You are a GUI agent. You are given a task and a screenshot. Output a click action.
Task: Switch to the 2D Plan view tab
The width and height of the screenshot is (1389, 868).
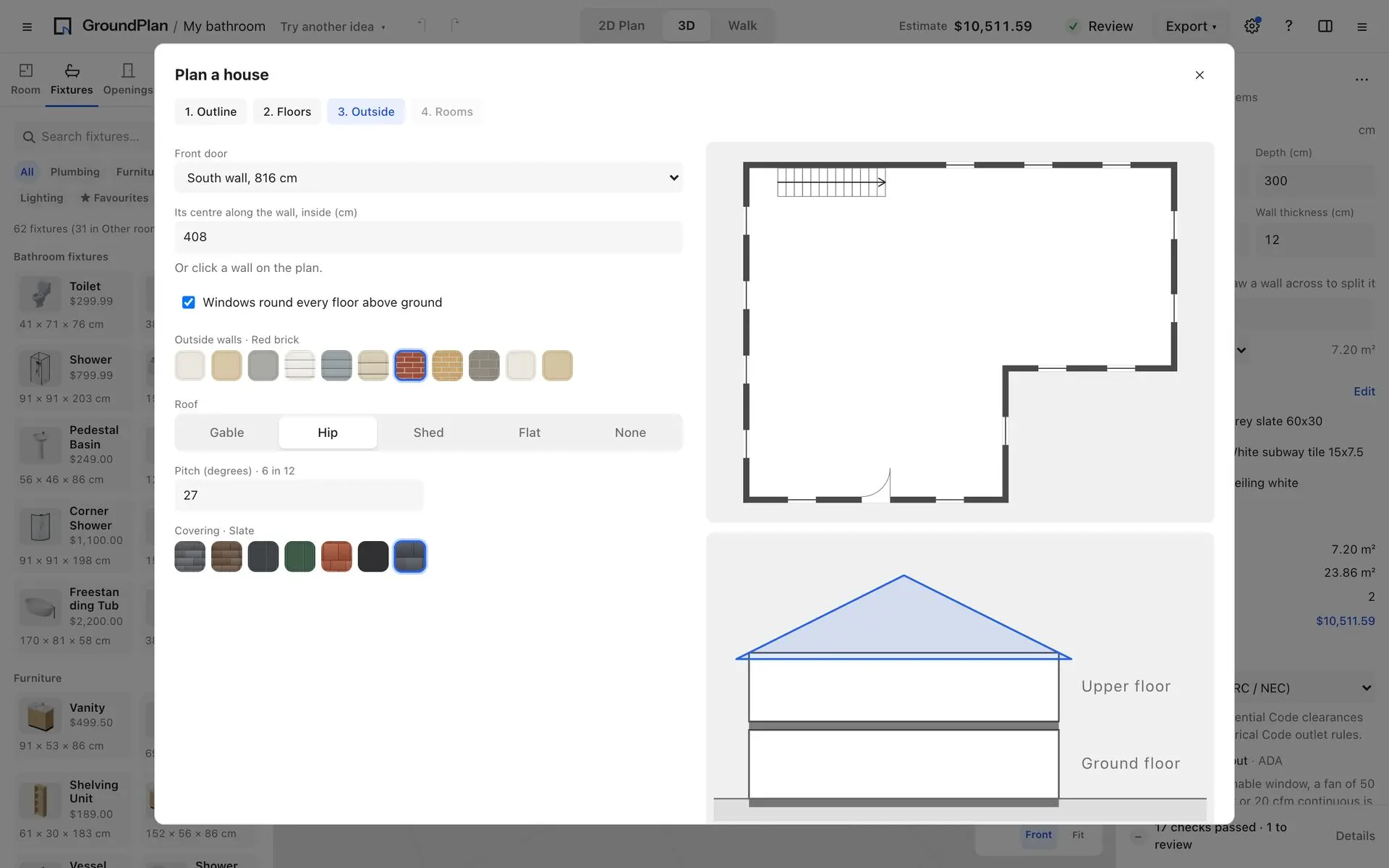pos(621,26)
